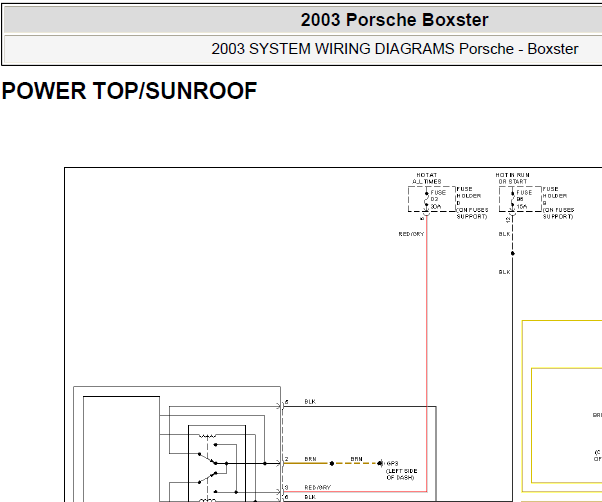The height and width of the screenshot is (502, 602).
Task: Click the GP3 ground point symbol
Action: pos(380,463)
